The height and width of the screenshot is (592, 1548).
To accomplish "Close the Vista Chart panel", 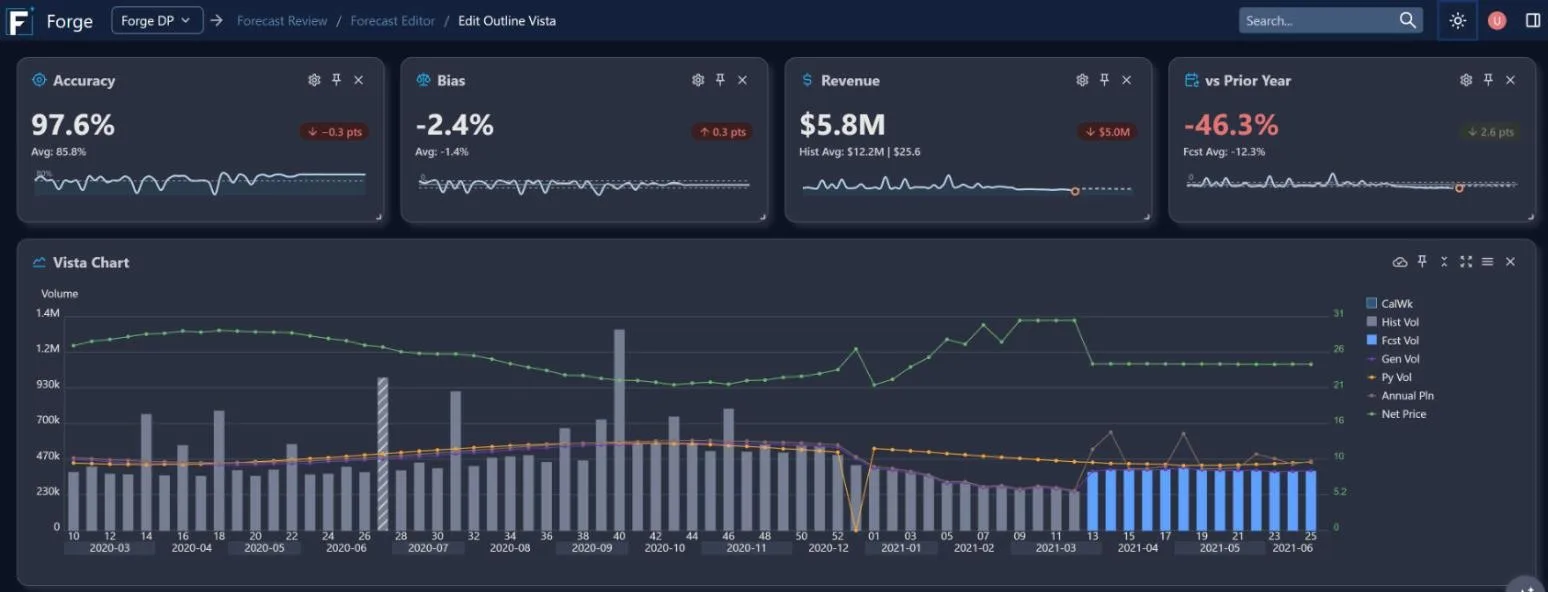I will click(x=1510, y=262).
